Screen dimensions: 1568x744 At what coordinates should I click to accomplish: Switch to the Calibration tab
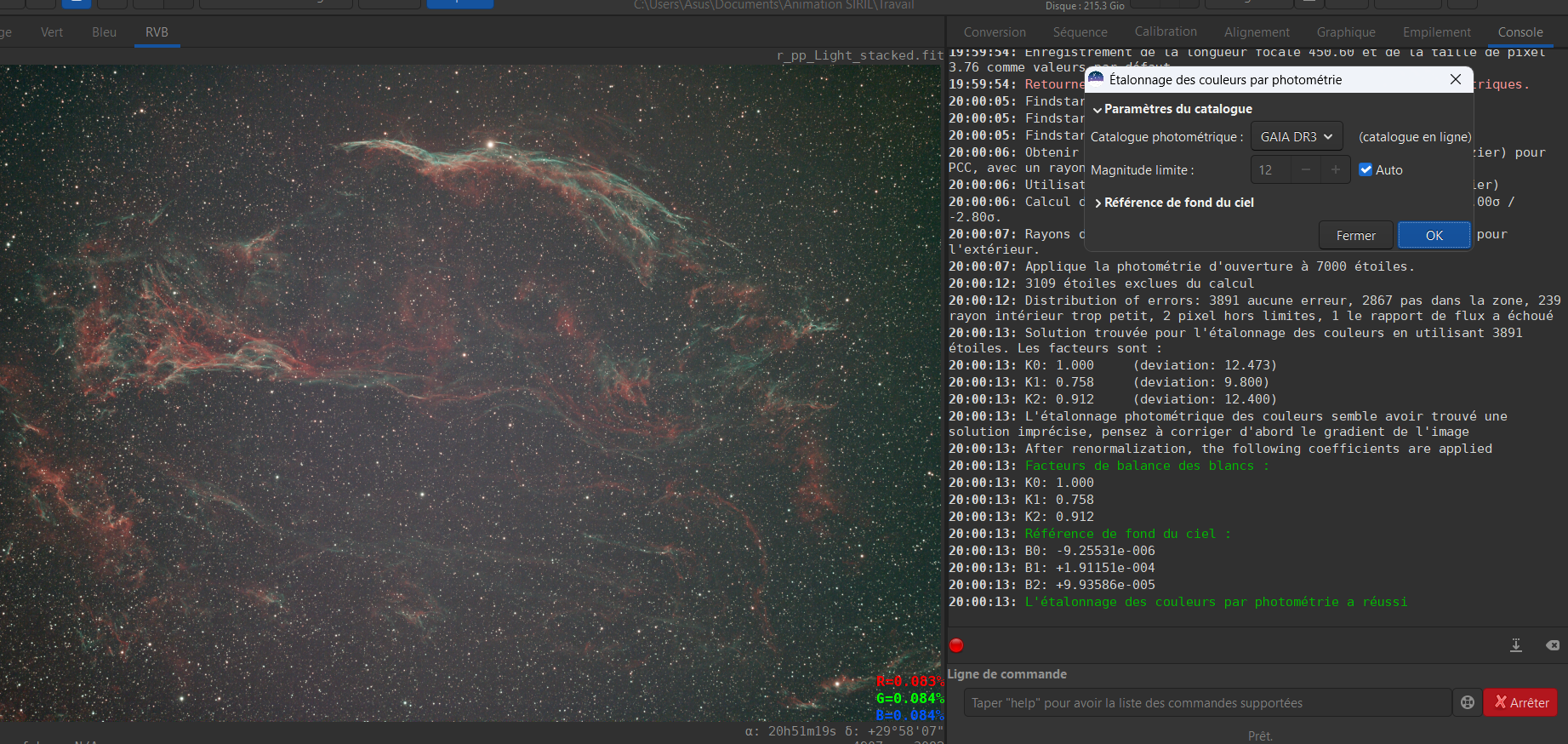(1165, 31)
